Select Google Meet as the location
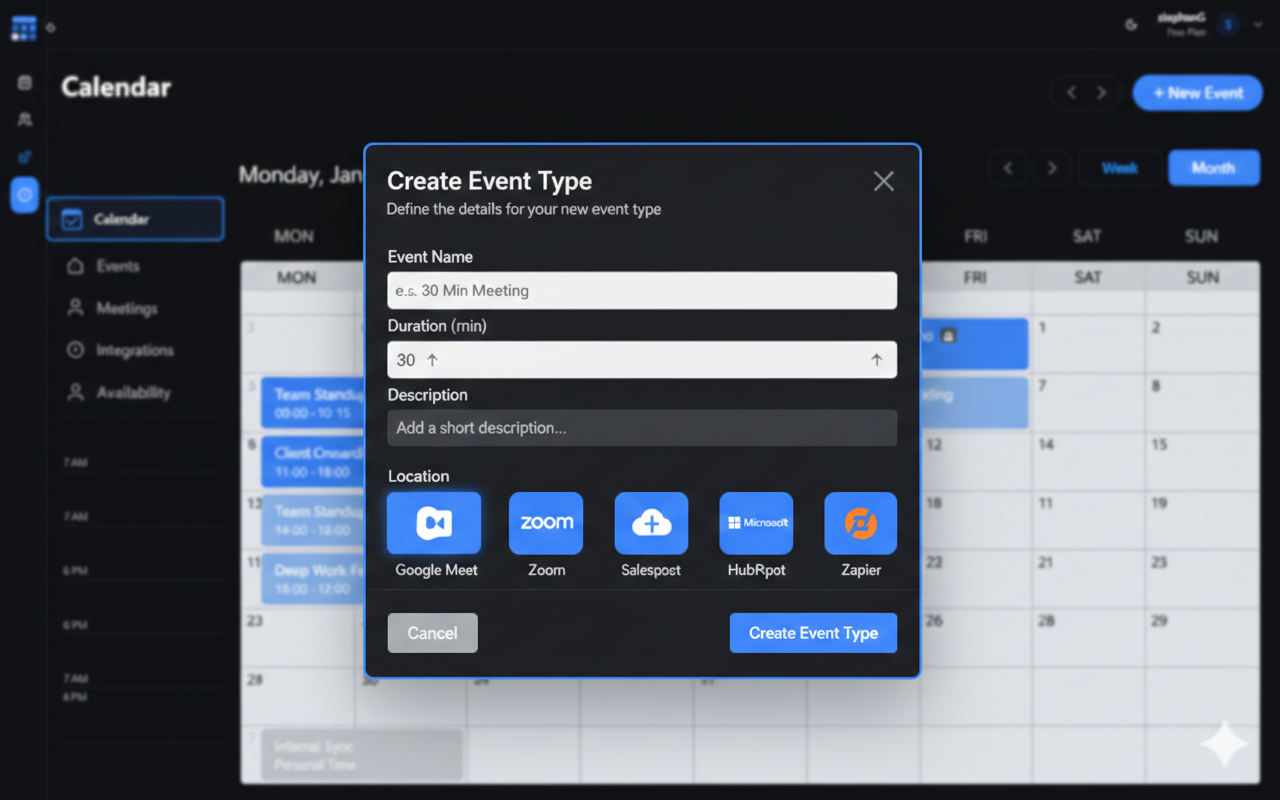Viewport: 1280px width, 800px height. click(434, 523)
